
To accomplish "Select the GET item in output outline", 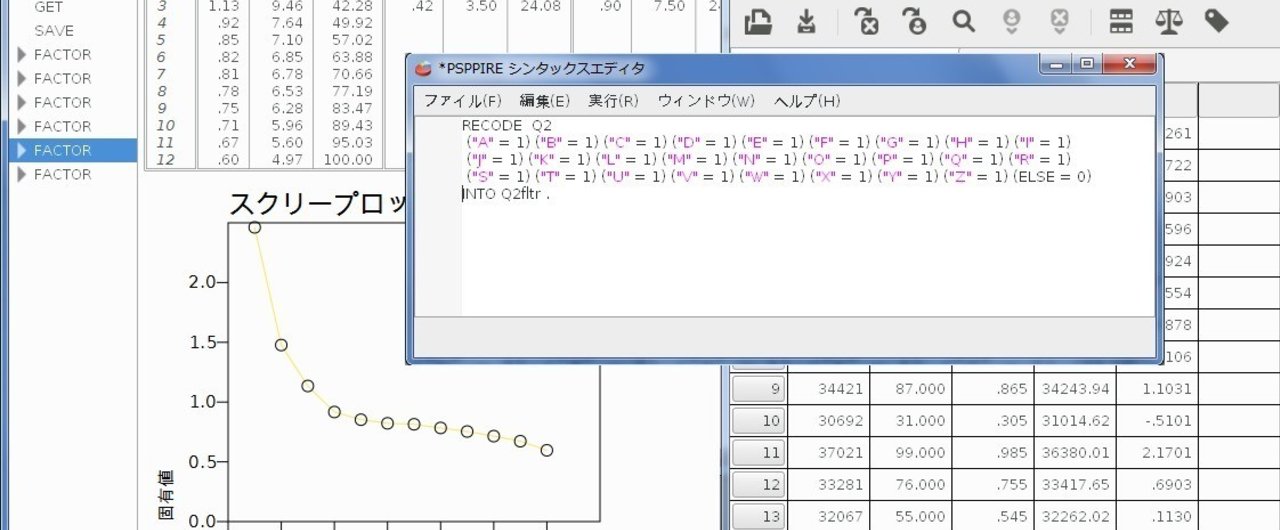I will pyautogui.click(x=48, y=7).
